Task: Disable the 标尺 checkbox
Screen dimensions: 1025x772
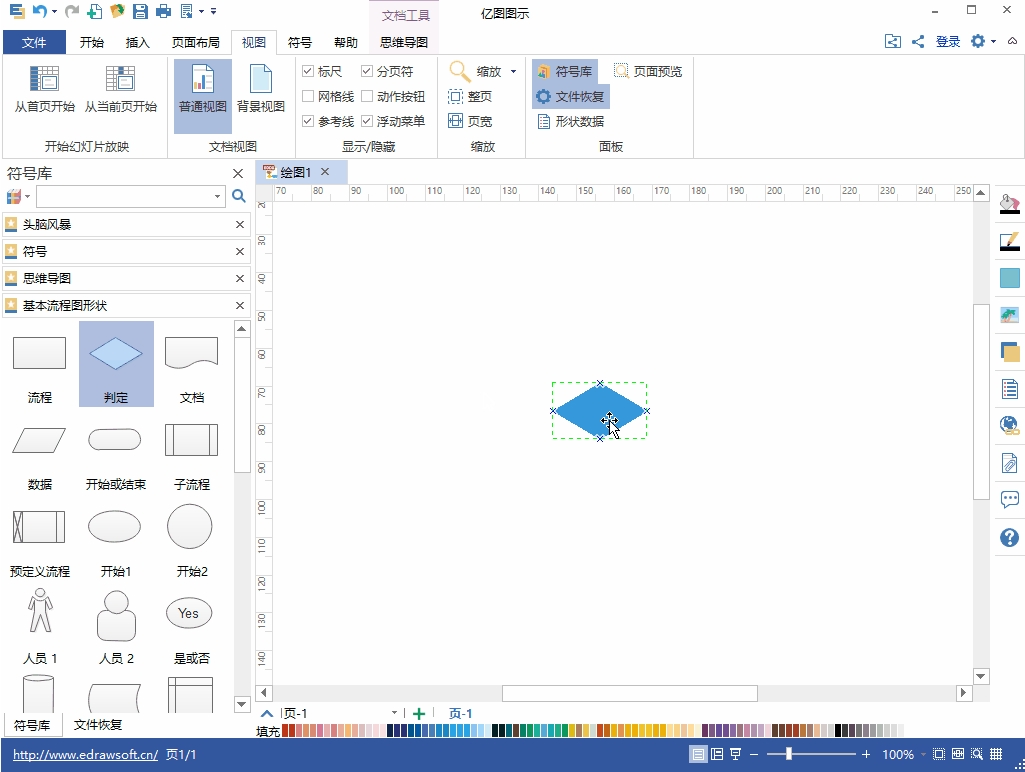Action: [309, 72]
